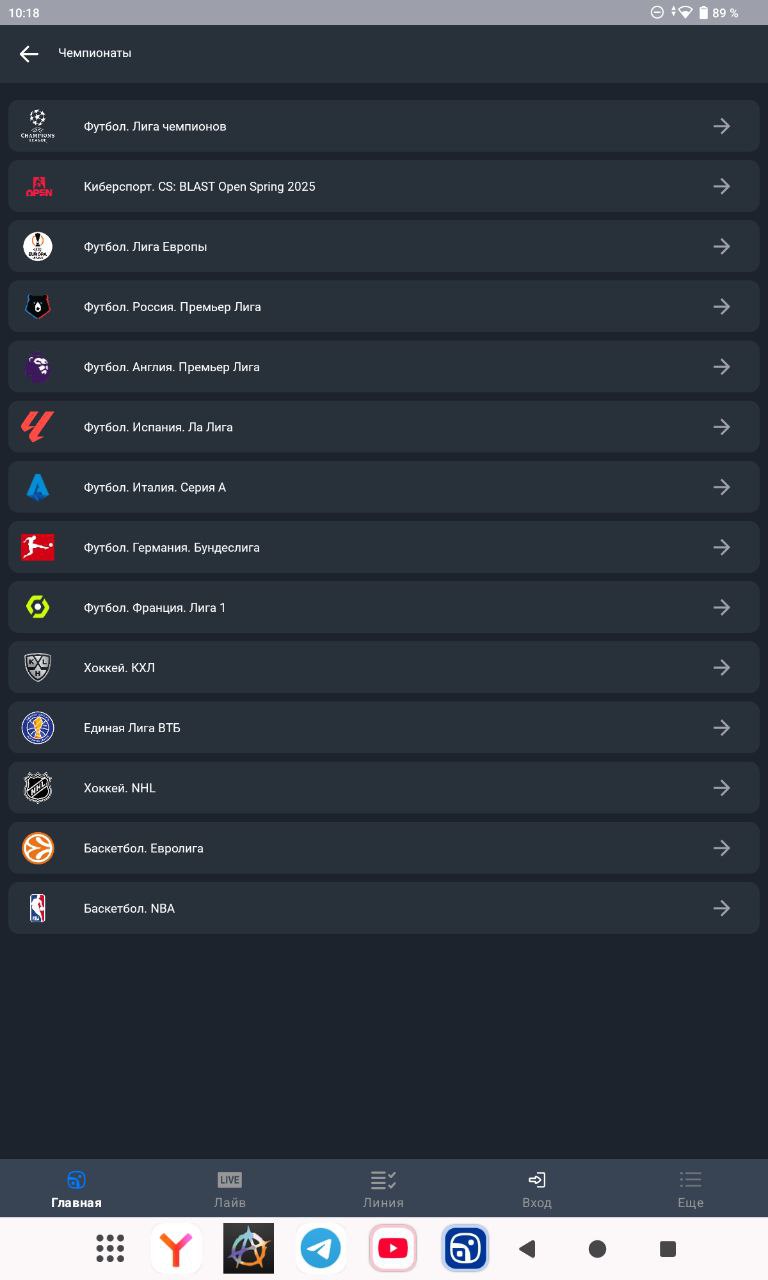Tap the back arrow beside Чемпионаты

(29, 54)
